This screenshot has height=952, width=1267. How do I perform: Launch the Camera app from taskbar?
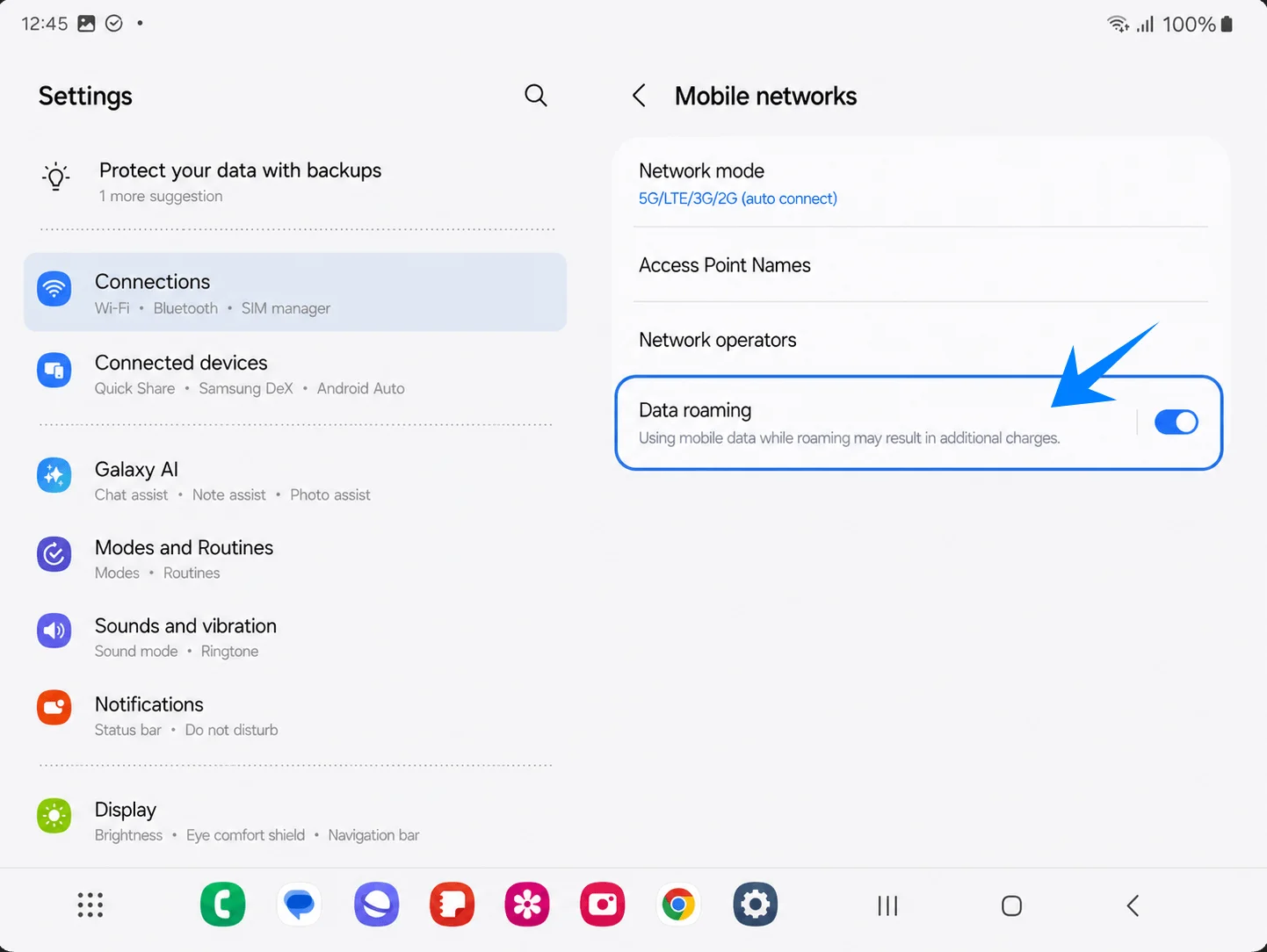point(603,905)
